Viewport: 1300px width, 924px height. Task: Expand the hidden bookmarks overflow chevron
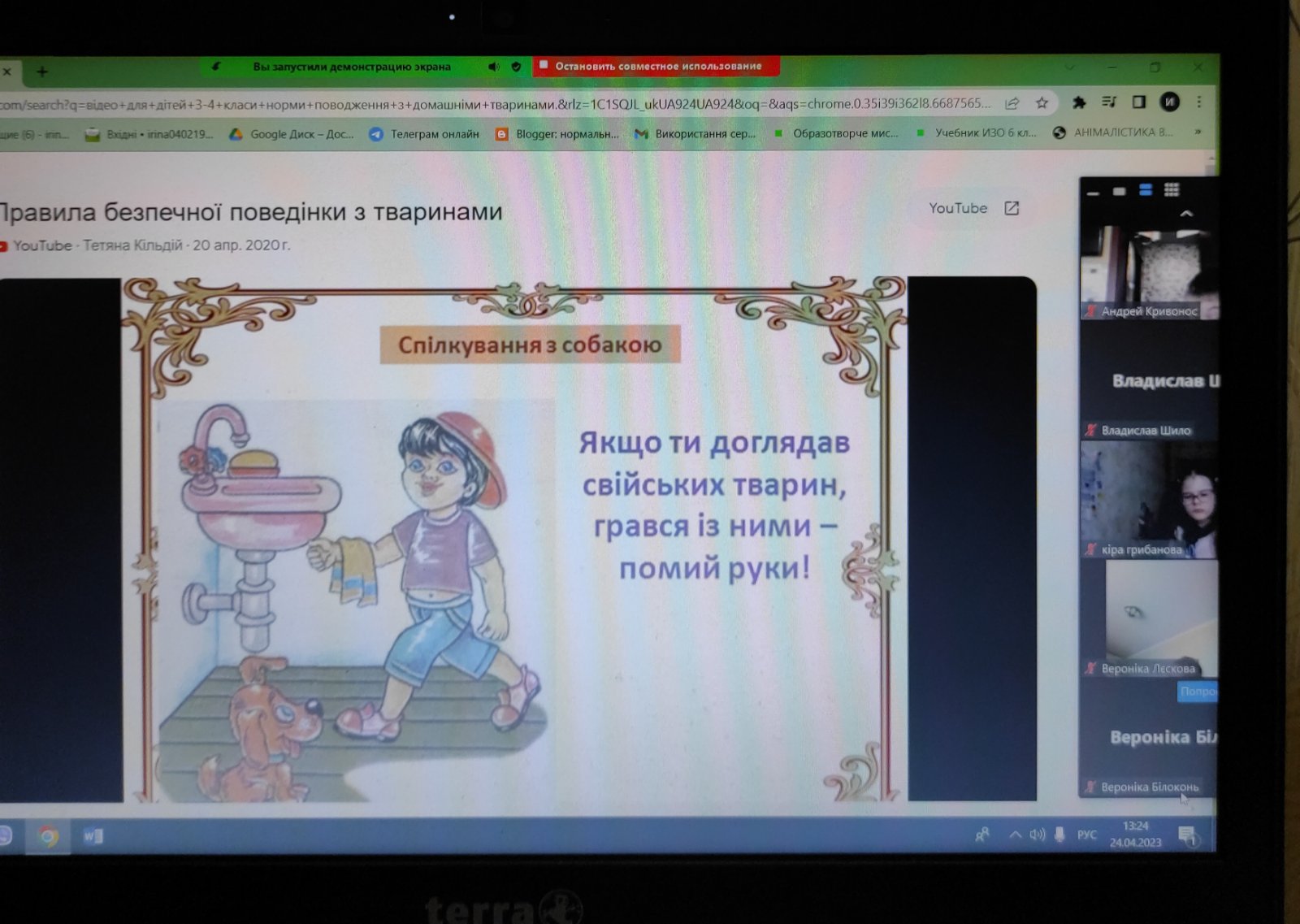[x=1198, y=131]
